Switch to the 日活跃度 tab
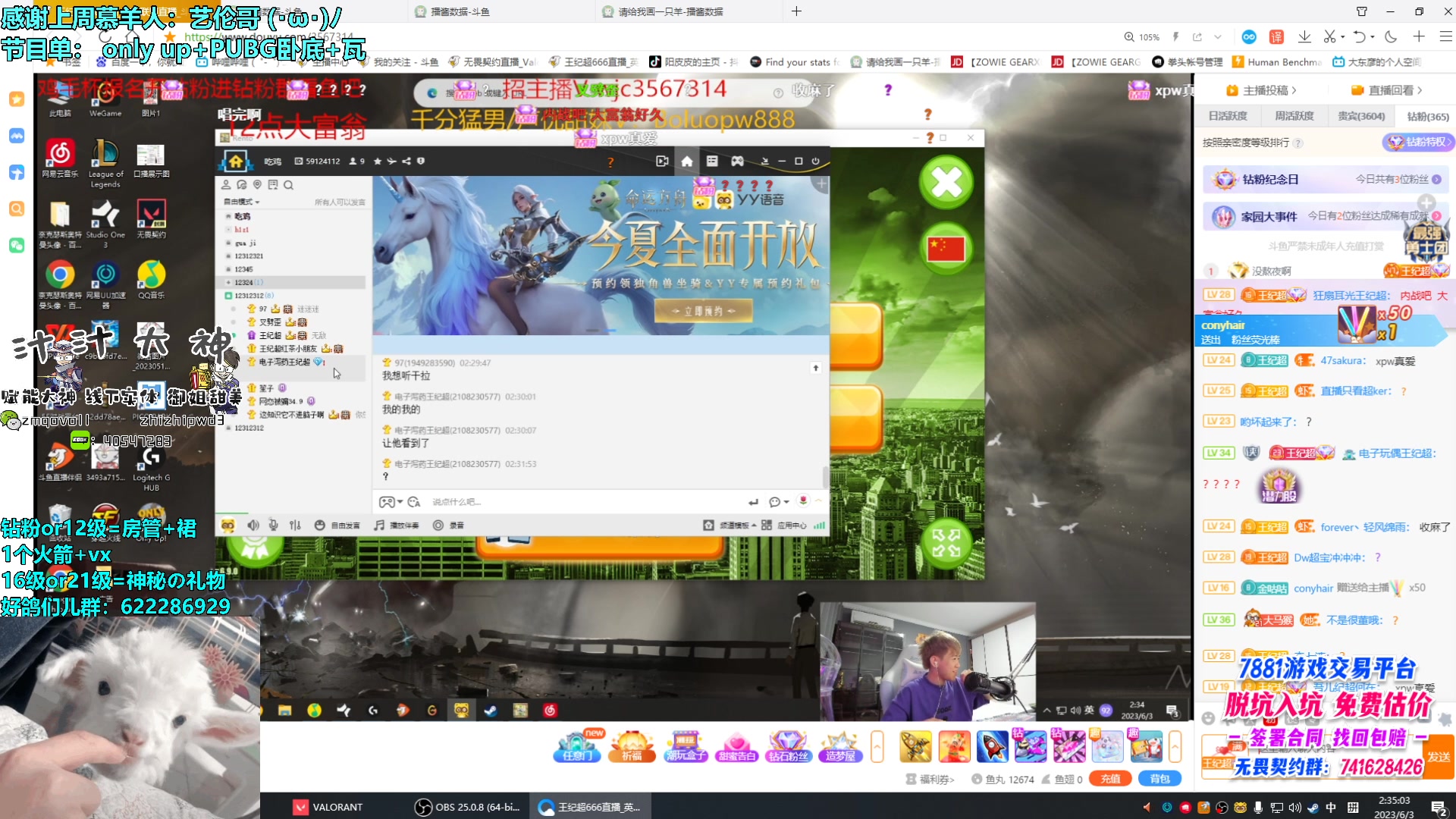The image size is (1456, 819). coord(1228,116)
